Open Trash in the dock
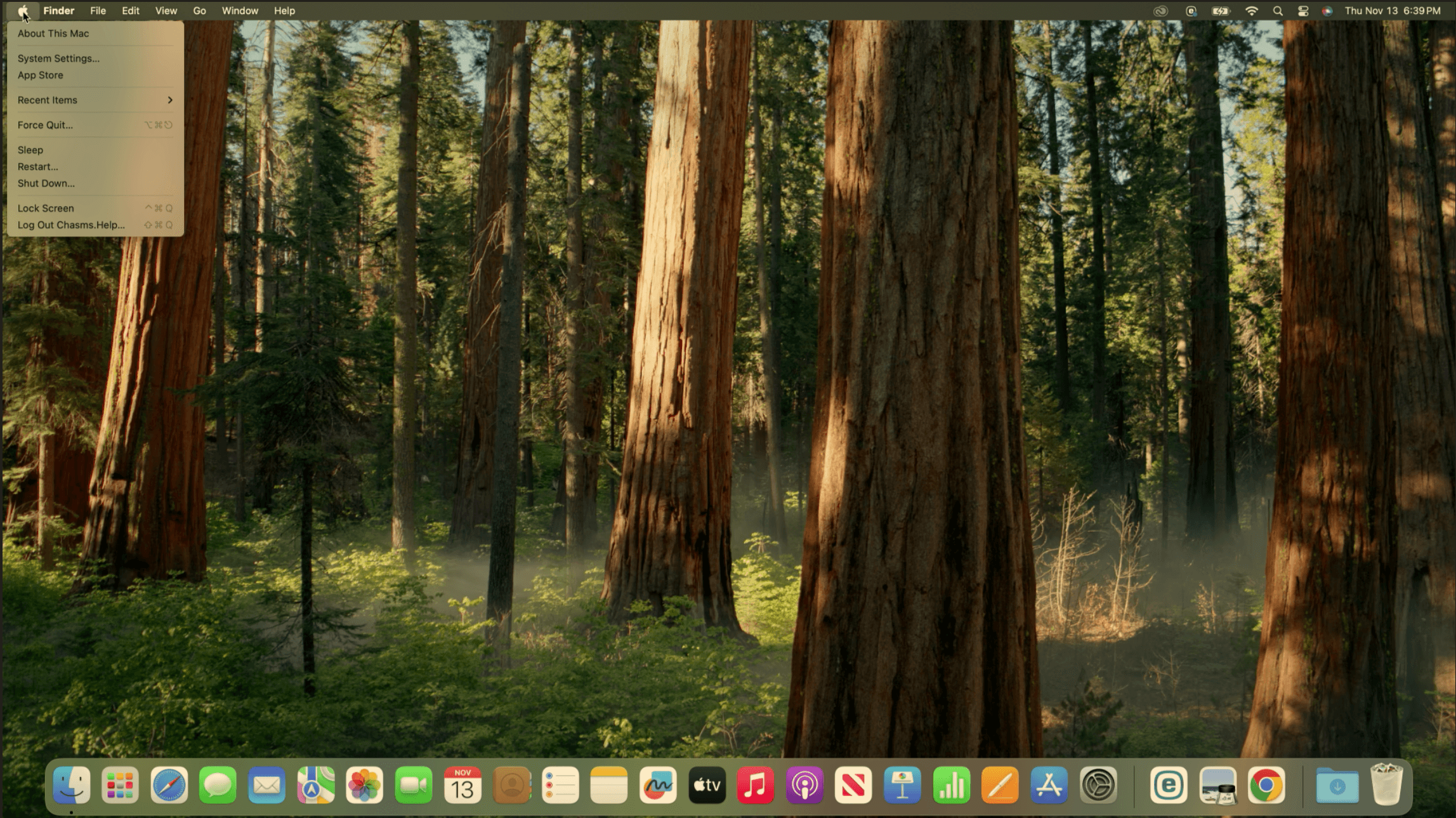1456x818 pixels. point(1386,786)
